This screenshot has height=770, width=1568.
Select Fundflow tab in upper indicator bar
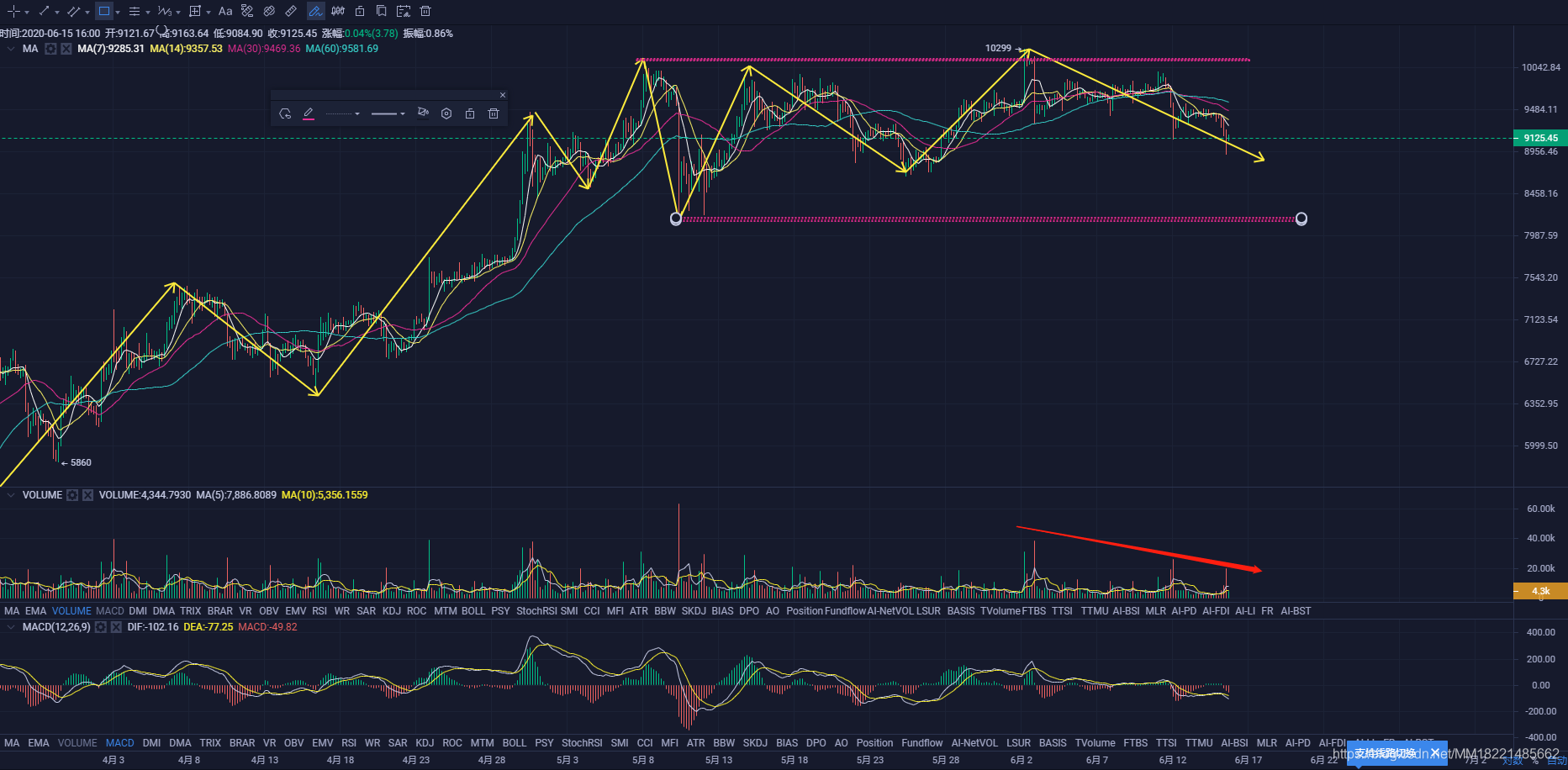point(845,611)
